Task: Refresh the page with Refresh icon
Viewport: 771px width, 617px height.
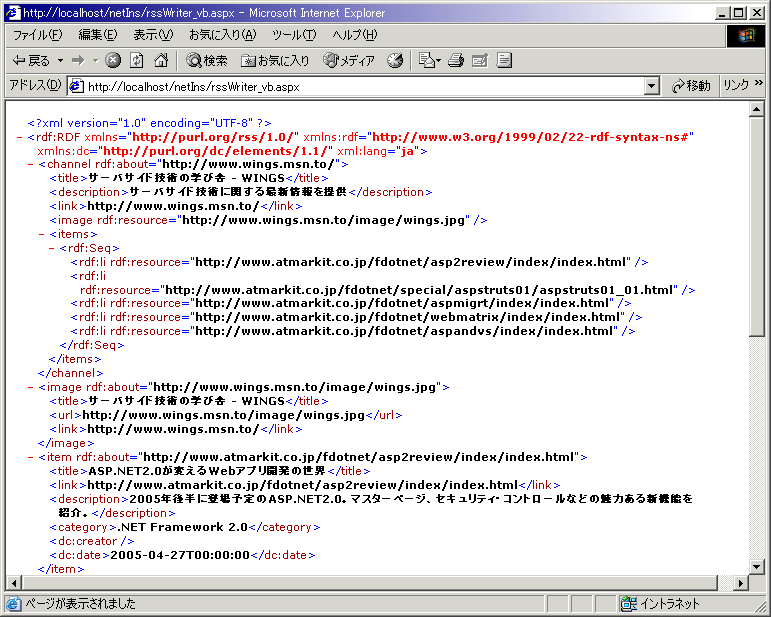Action: (x=137, y=60)
